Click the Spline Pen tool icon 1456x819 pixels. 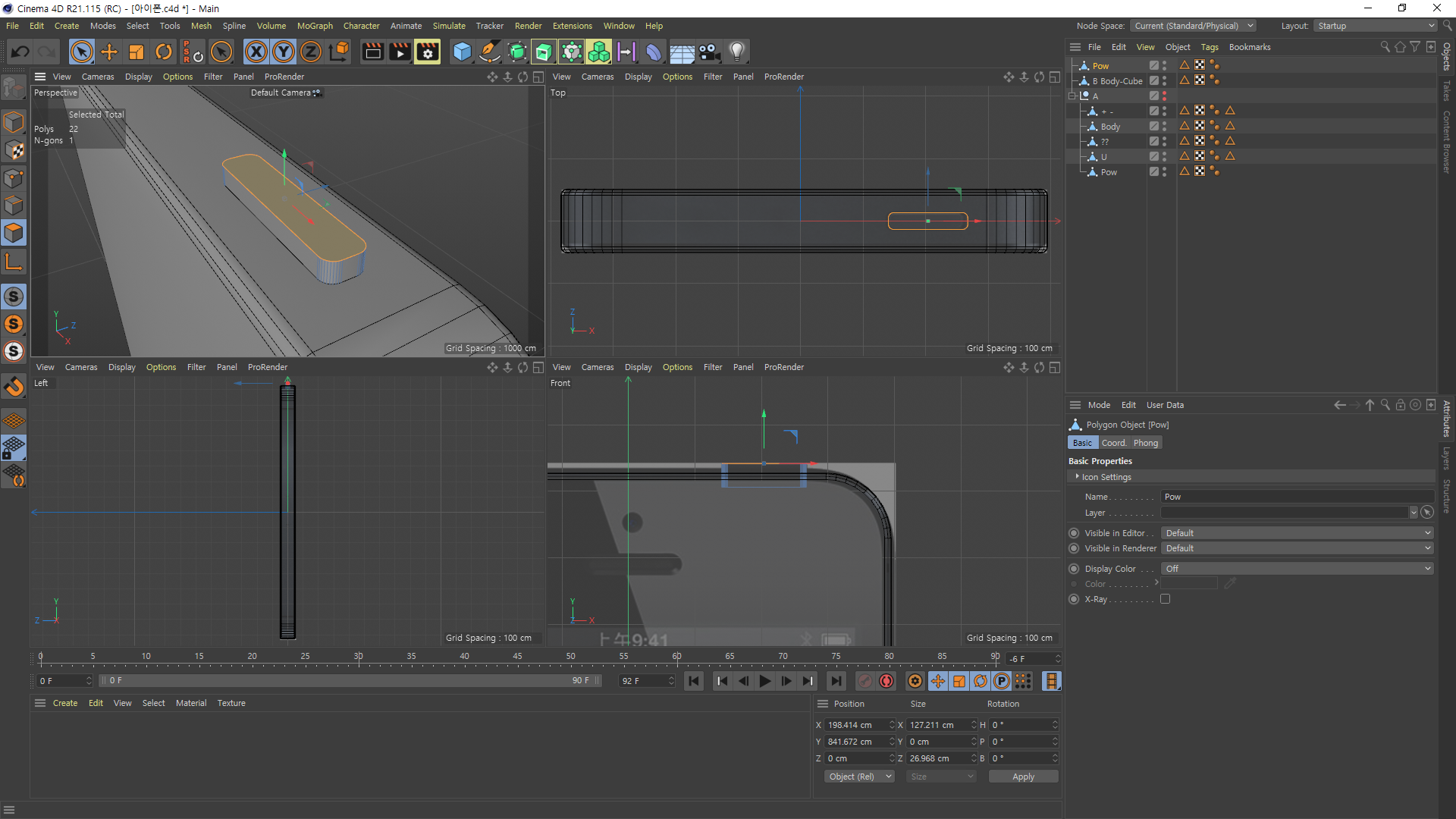point(490,52)
